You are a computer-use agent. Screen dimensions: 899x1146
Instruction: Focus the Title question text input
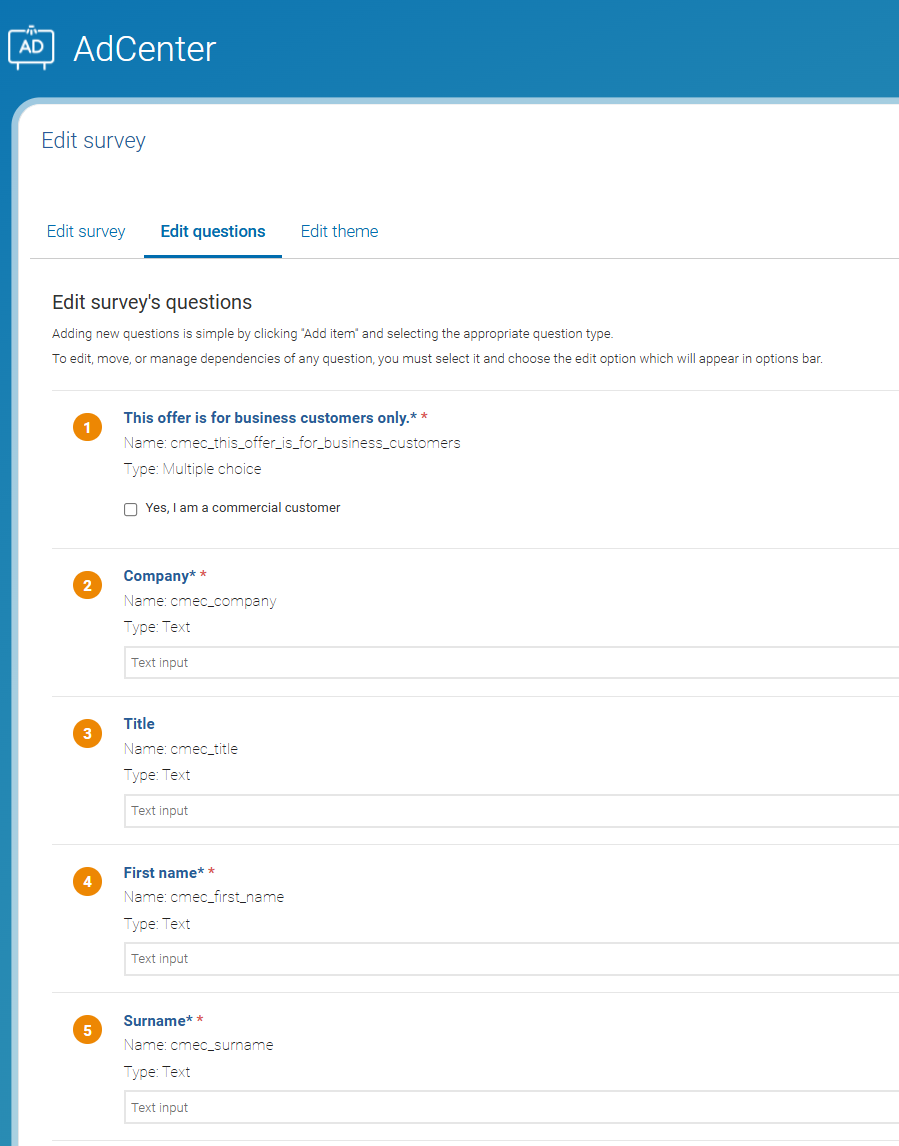(x=510, y=810)
